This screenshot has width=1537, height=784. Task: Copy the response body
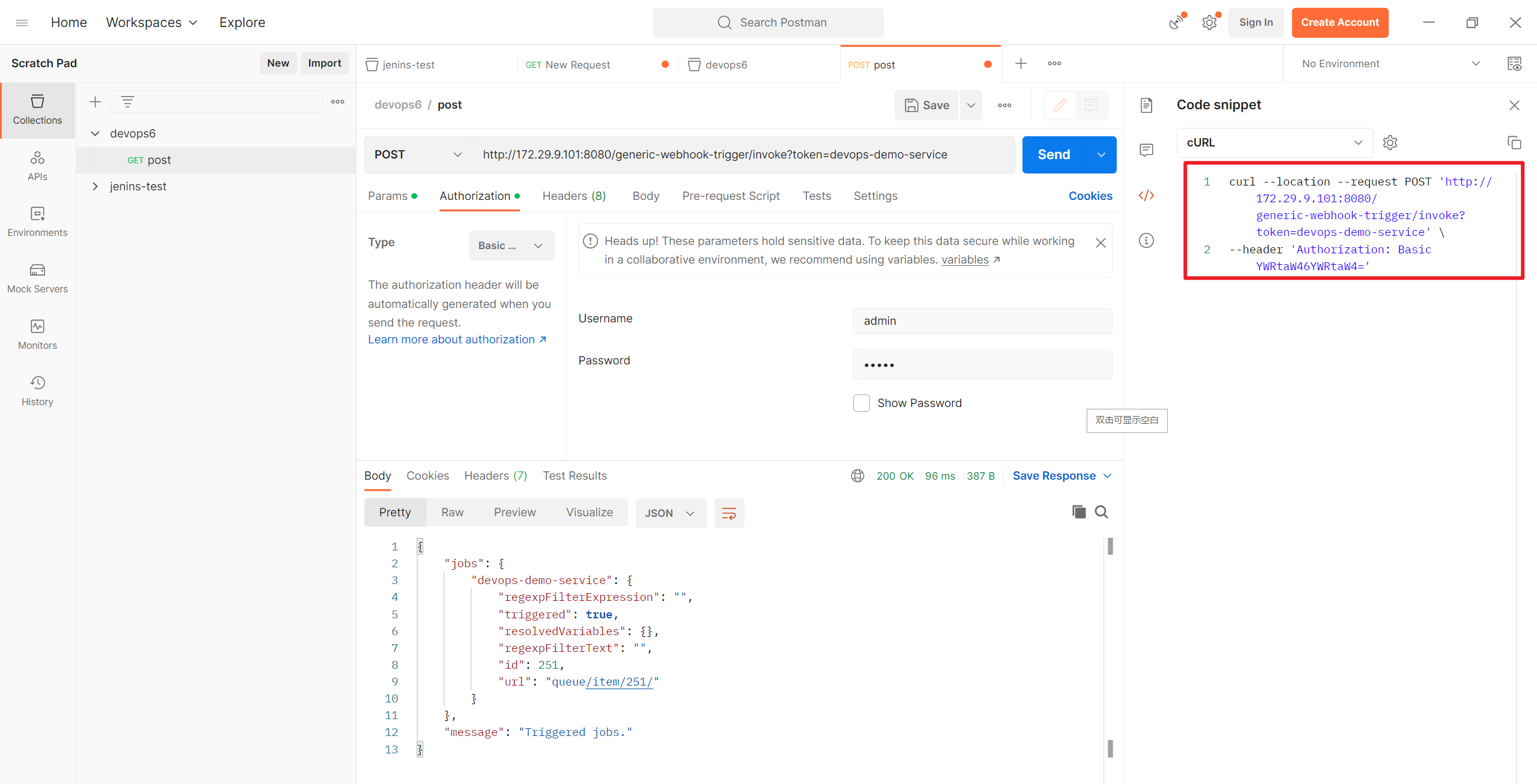point(1079,512)
